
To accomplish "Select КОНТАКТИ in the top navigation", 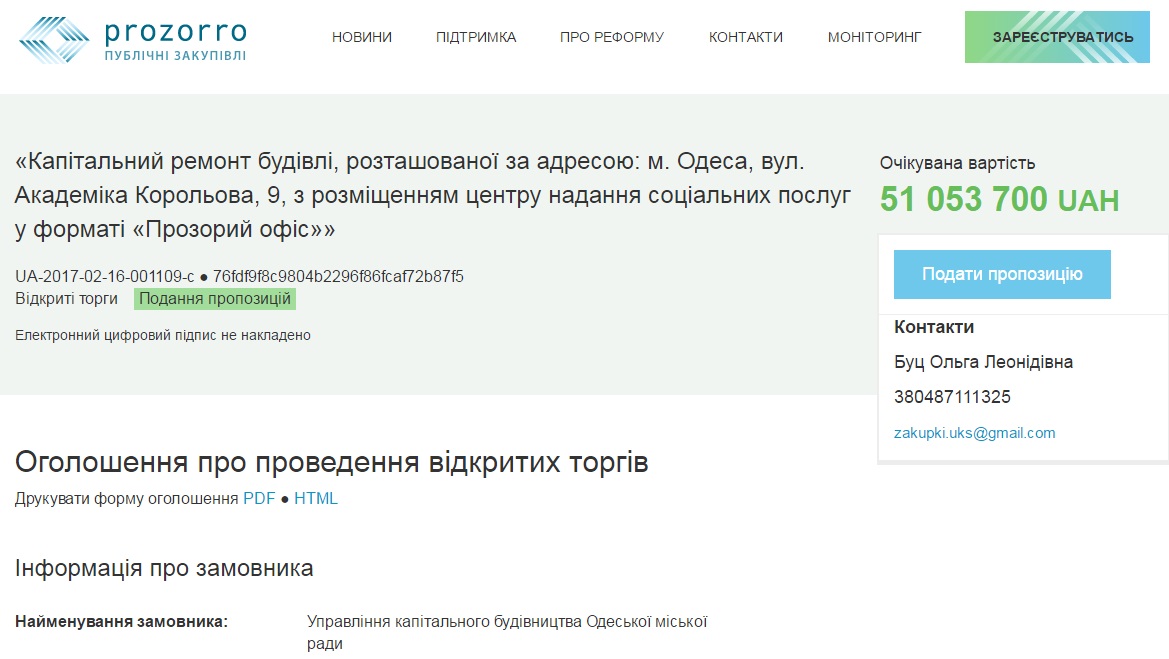I will [x=746, y=37].
